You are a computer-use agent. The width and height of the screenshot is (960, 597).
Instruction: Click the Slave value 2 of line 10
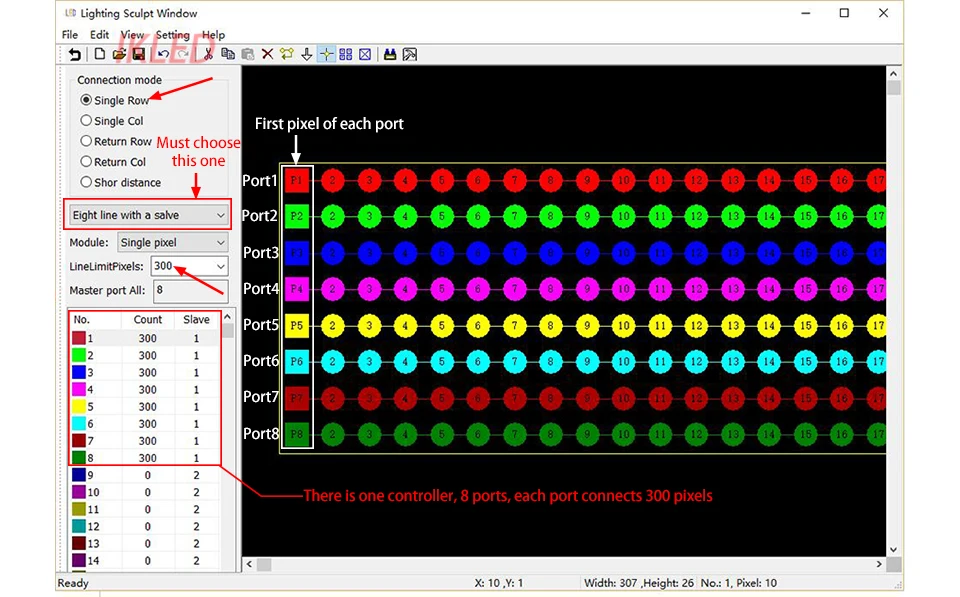[197, 492]
